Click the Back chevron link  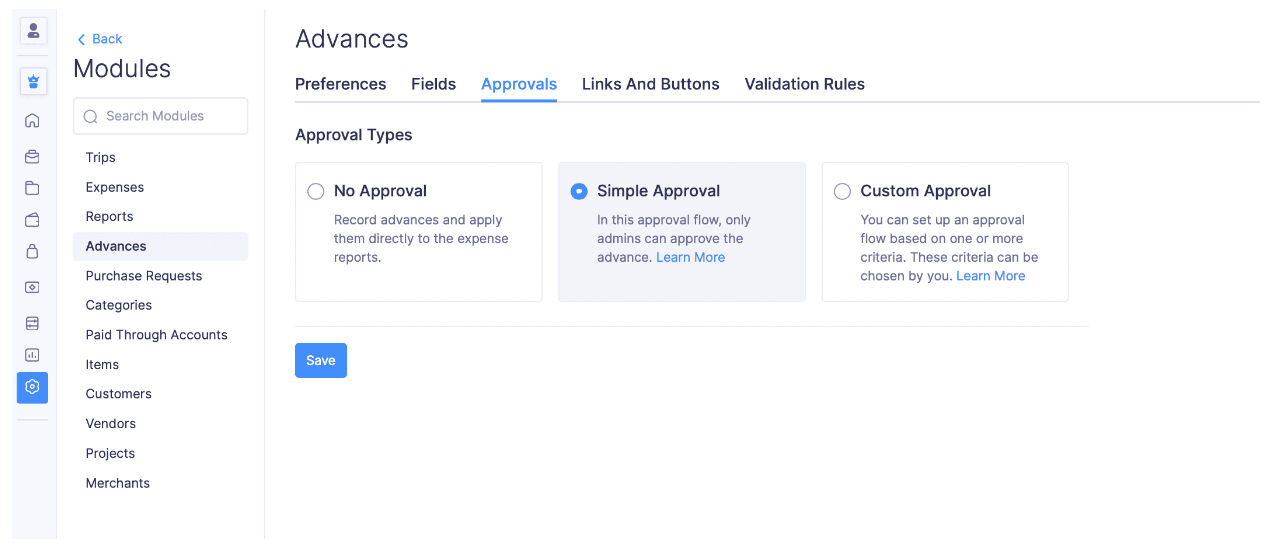click(99, 39)
